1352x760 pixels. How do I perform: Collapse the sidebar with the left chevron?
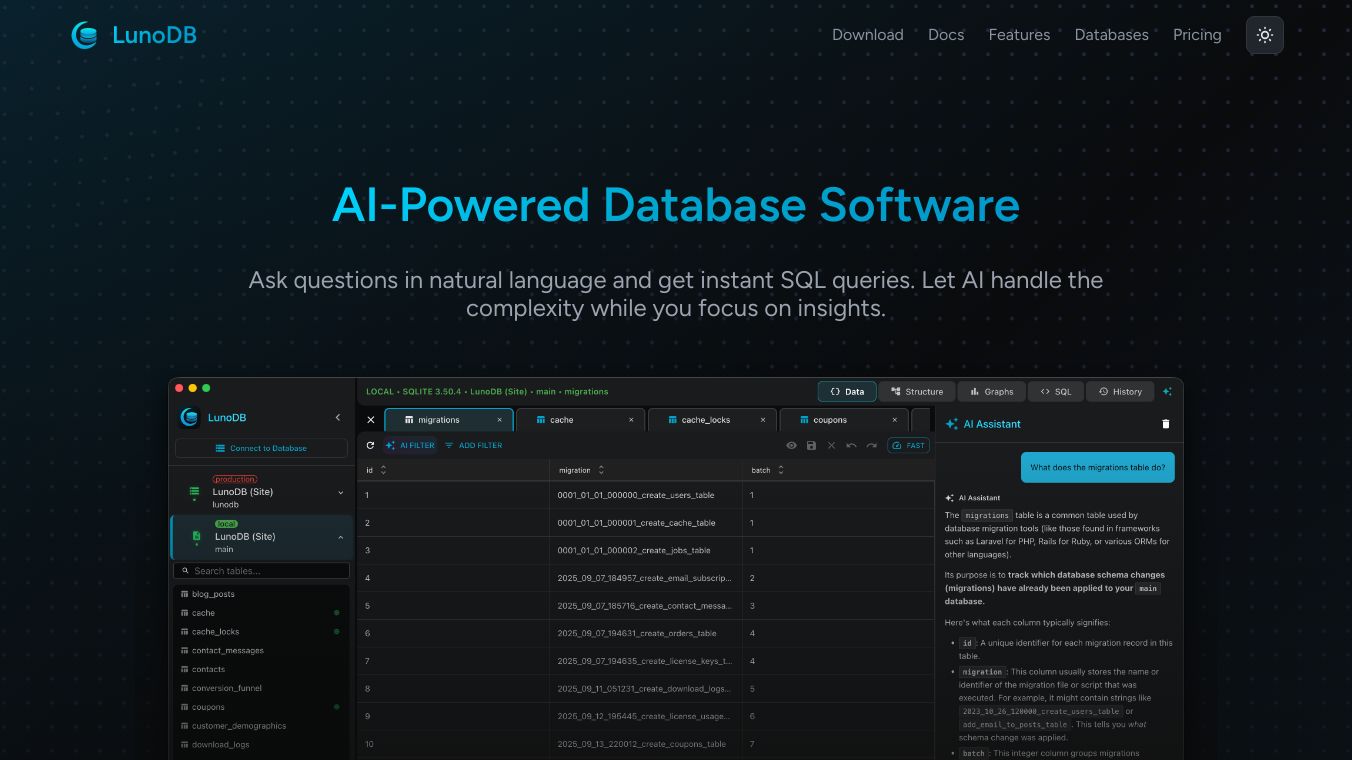pyautogui.click(x=338, y=418)
